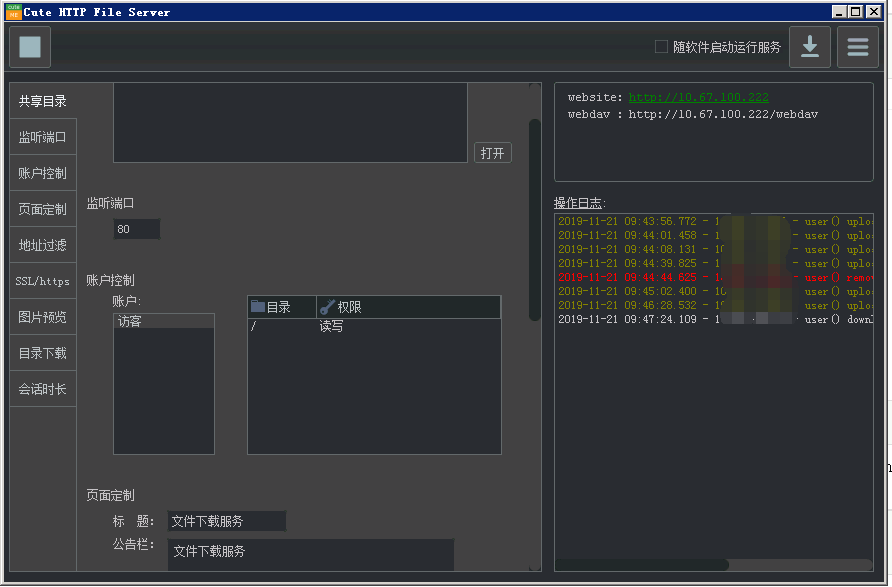Screen dimensions: 892x587
Task: Click inside the 监听端口 port field showing 80
Action: (136, 229)
